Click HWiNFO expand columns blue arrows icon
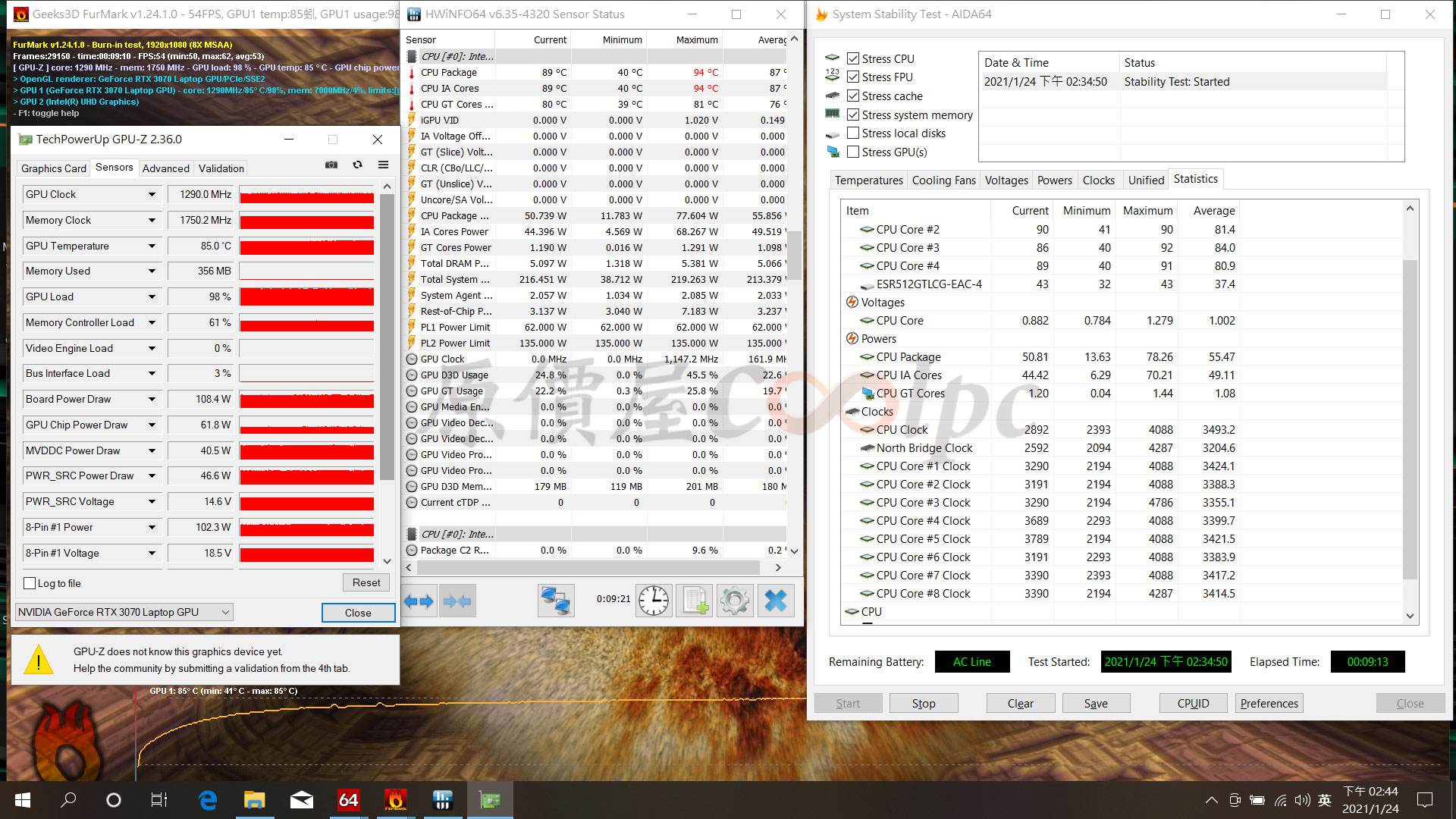The image size is (1456, 819). tap(419, 601)
